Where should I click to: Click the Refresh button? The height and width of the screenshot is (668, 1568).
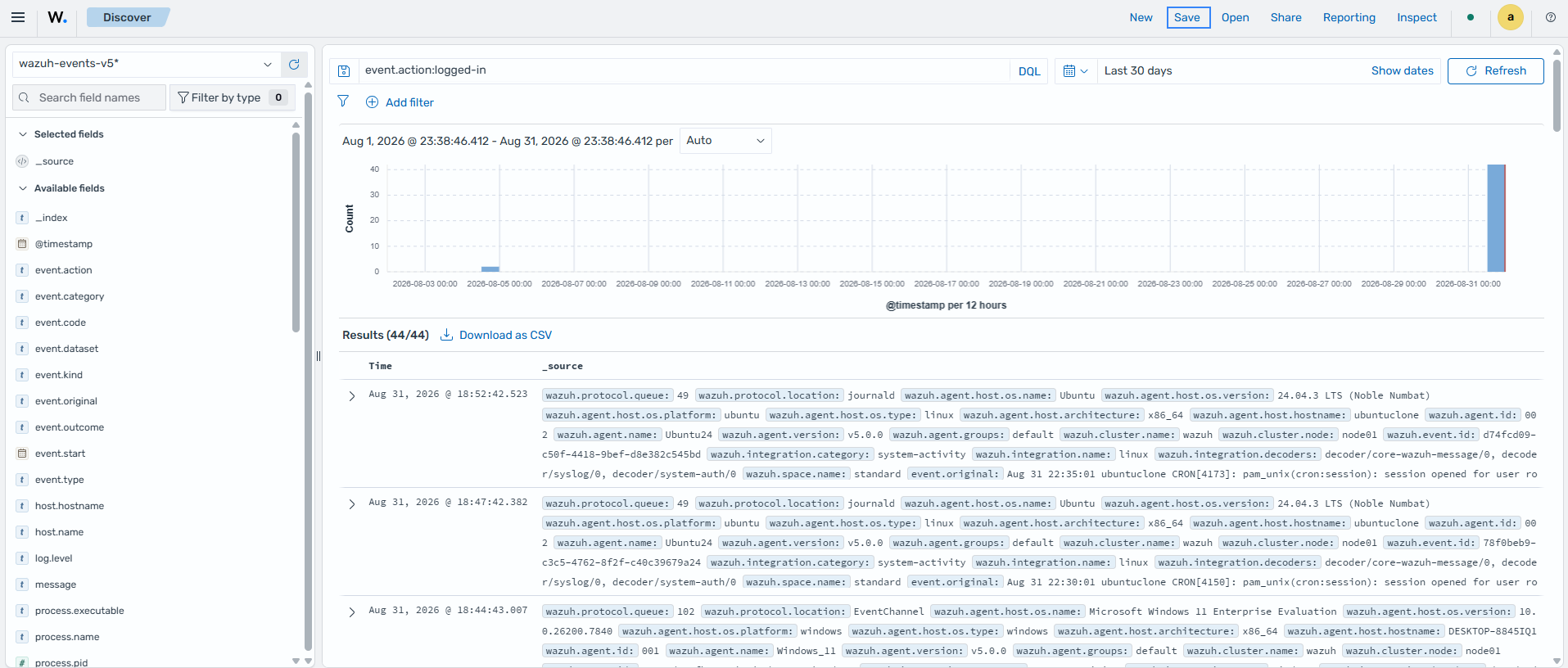pyautogui.click(x=1495, y=71)
